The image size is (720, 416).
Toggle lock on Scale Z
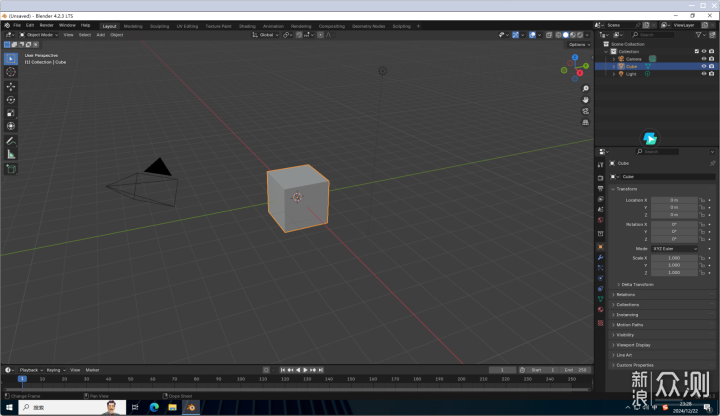tap(702, 273)
